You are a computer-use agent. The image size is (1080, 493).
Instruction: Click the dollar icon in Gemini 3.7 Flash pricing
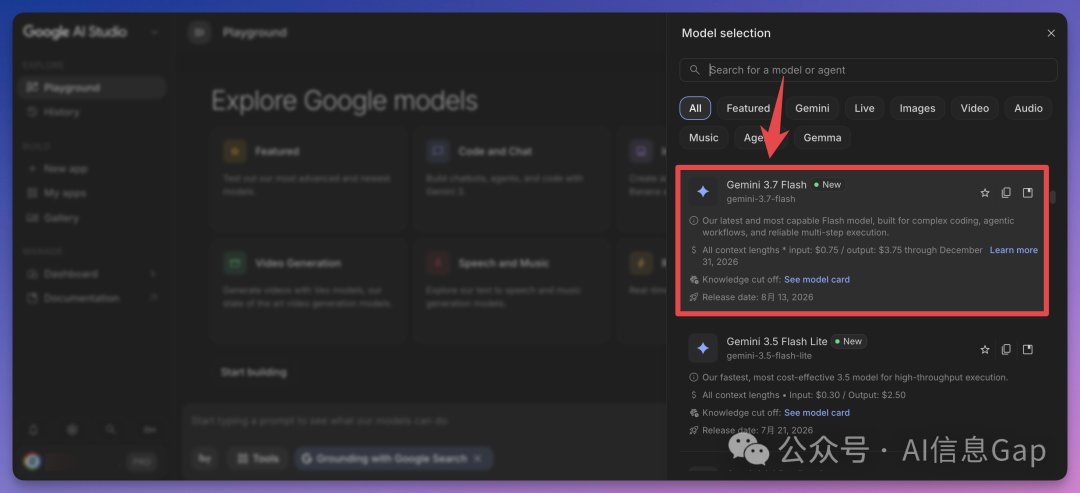pos(694,250)
